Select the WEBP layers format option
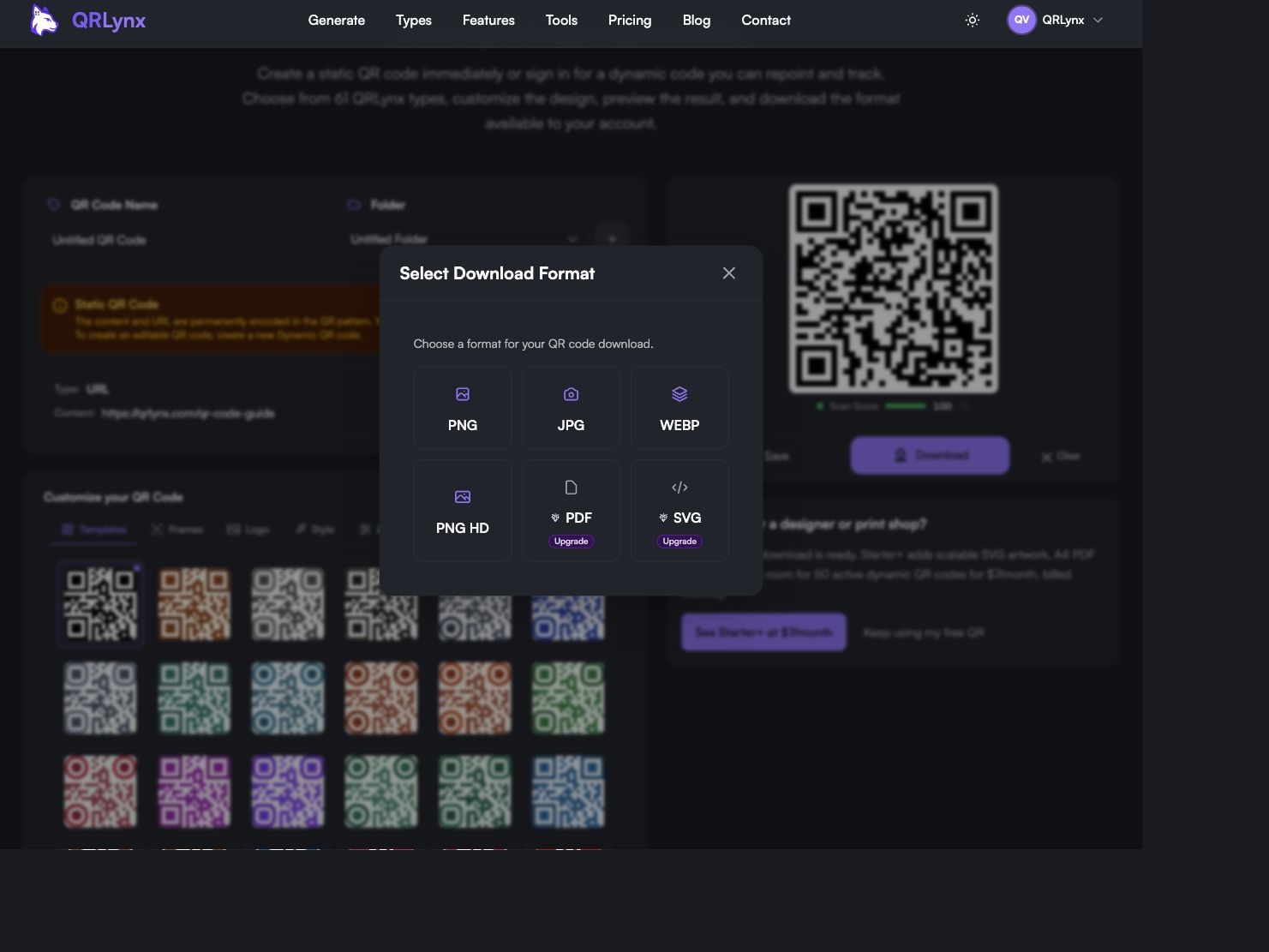Screen dimensions: 1269x952 (679, 408)
